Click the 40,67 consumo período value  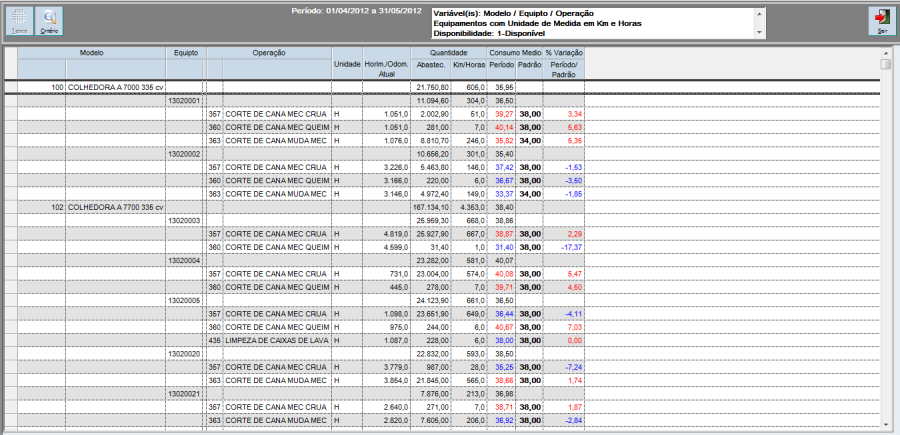[x=501, y=327]
